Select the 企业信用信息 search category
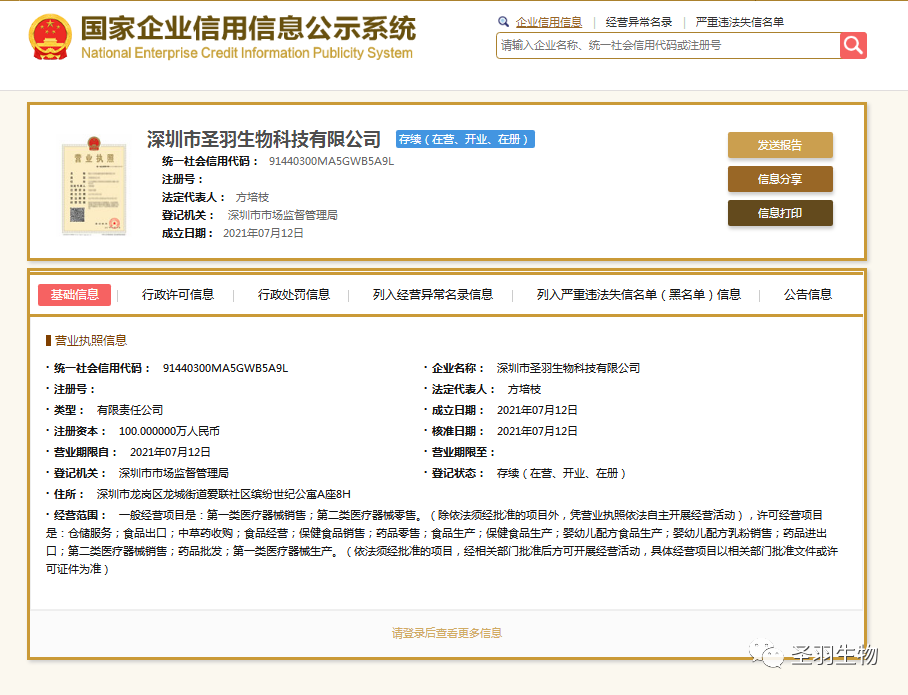Viewport: 908px width, 695px height. pos(548,22)
